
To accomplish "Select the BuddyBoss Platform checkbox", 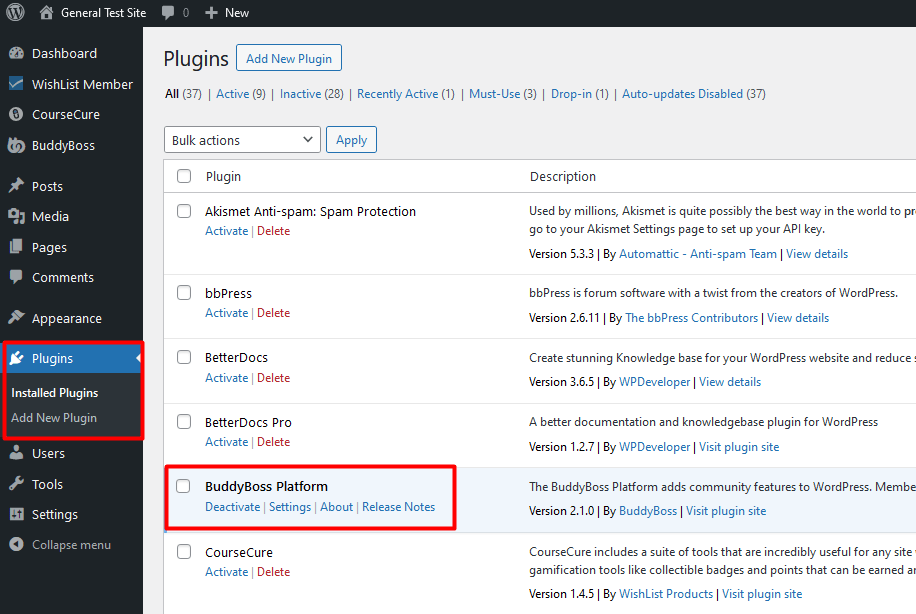I will click(x=183, y=485).
